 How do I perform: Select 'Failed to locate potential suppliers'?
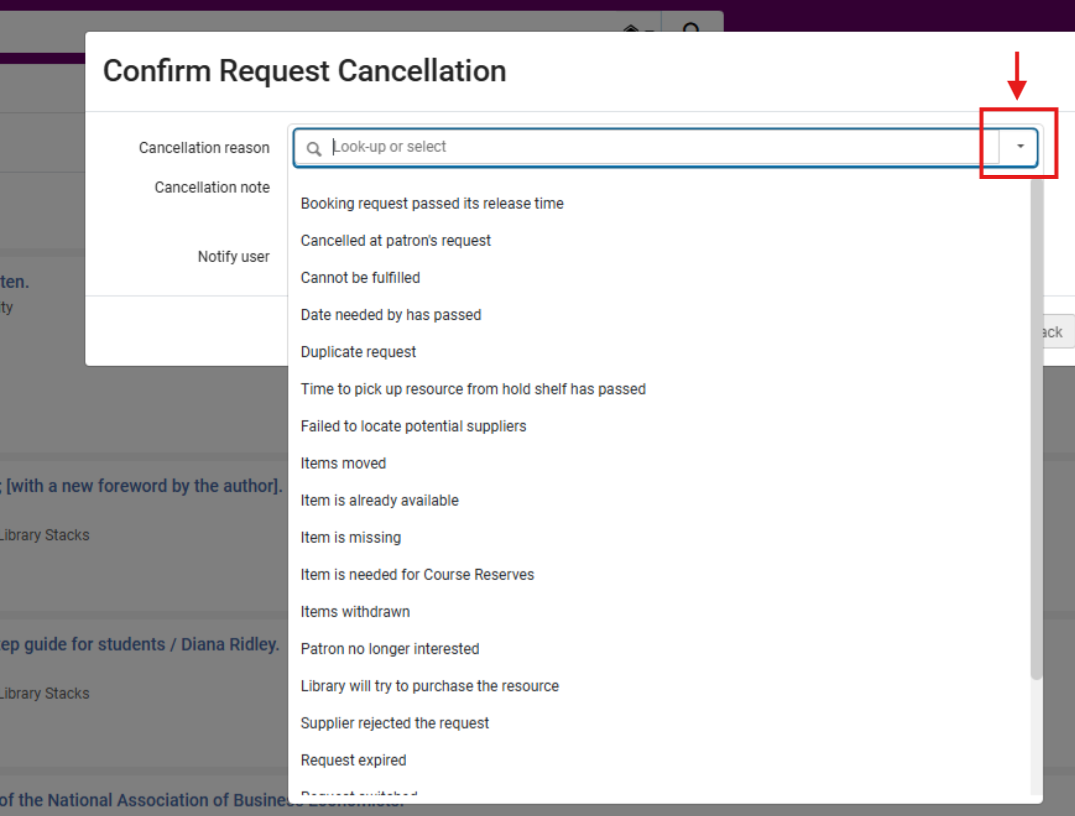pyautogui.click(x=413, y=425)
